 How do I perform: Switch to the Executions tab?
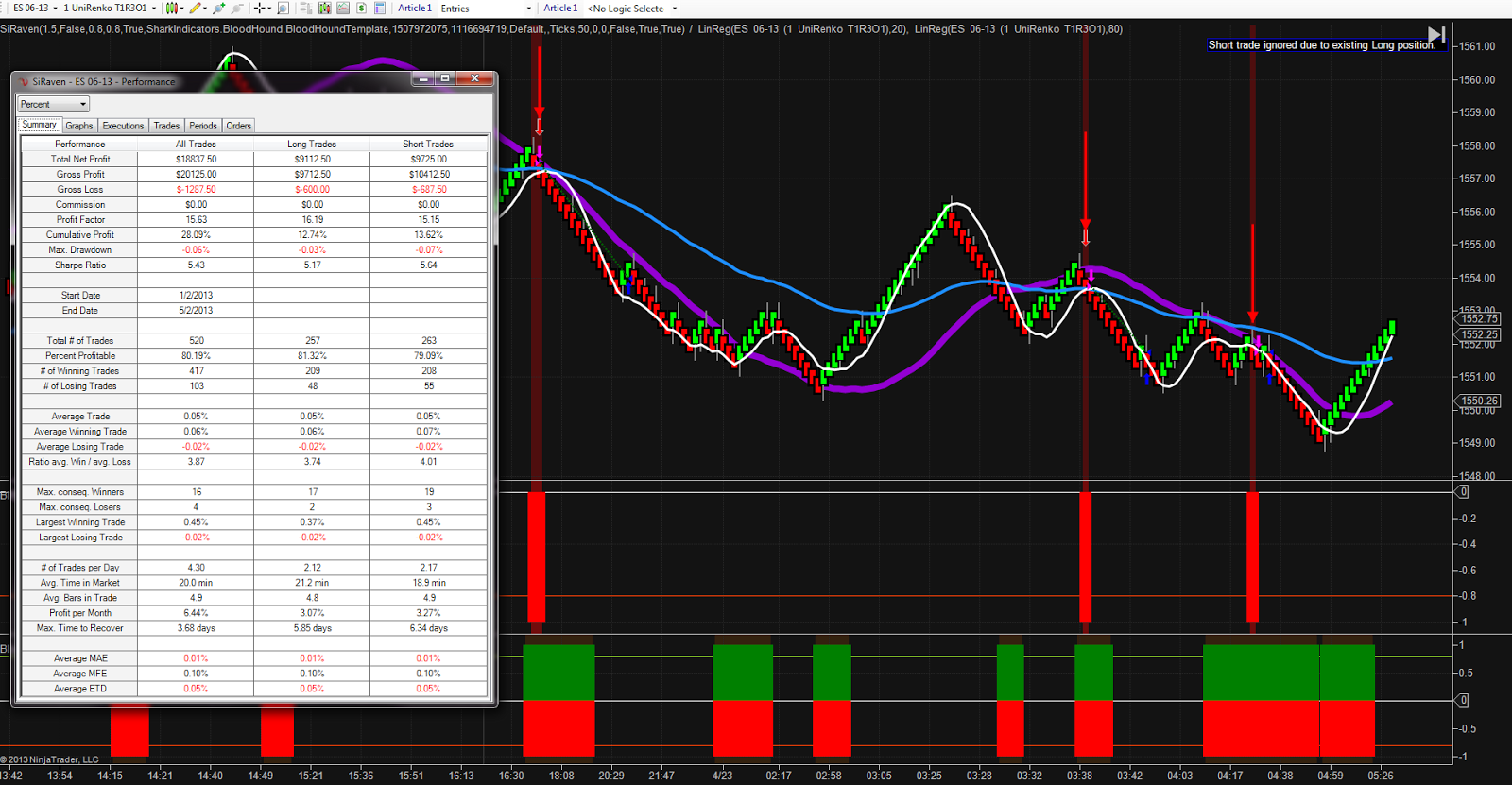123,126
